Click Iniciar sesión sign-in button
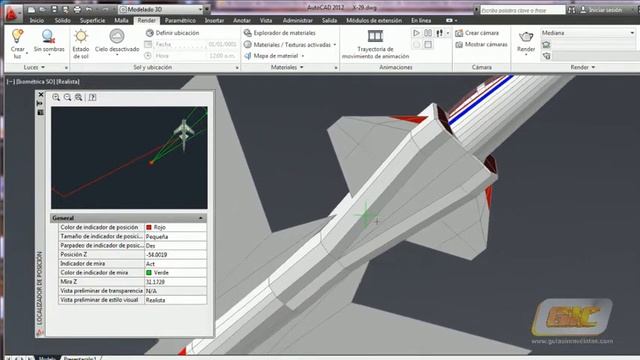Image resolution: width=640 pixels, height=360 pixels. [601, 10]
